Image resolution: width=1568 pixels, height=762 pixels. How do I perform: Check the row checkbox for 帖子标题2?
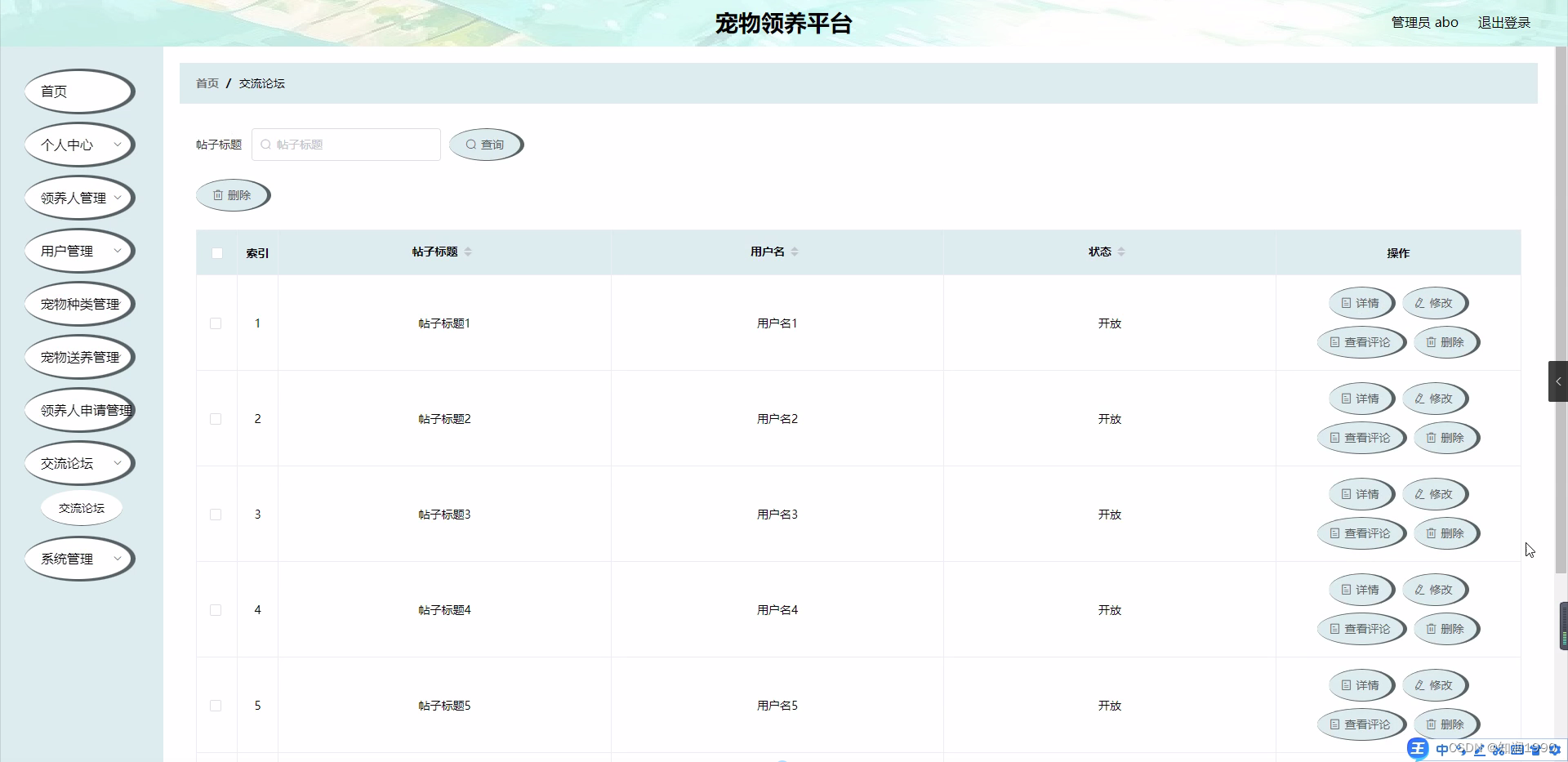point(216,419)
